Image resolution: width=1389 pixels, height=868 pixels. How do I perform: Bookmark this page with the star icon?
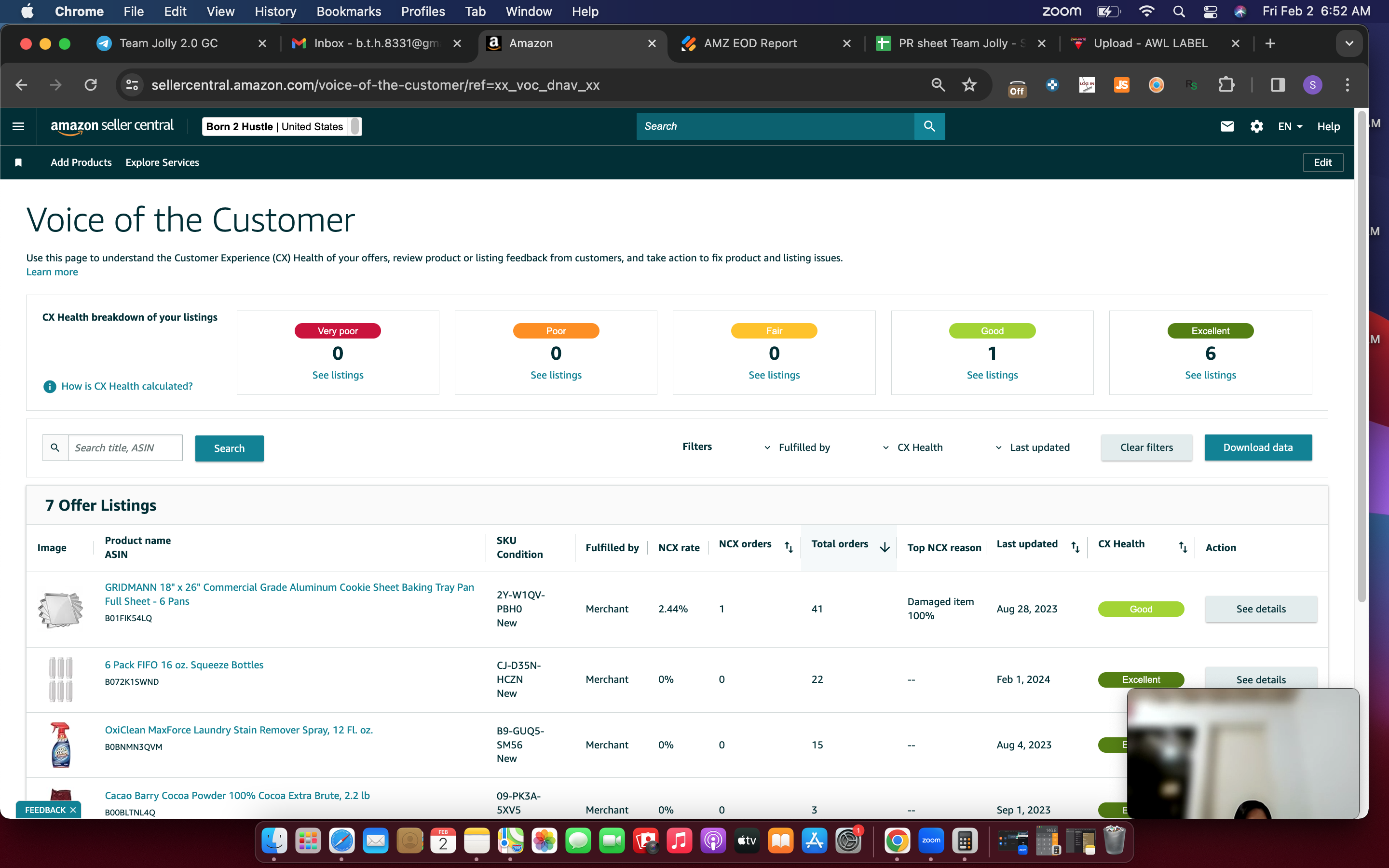pos(969,85)
